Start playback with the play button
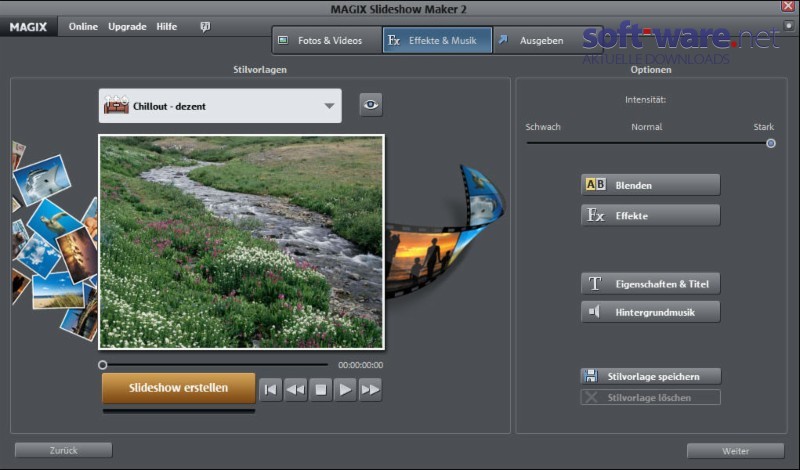The width and height of the screenshot is (800, 470). [345, 389]
